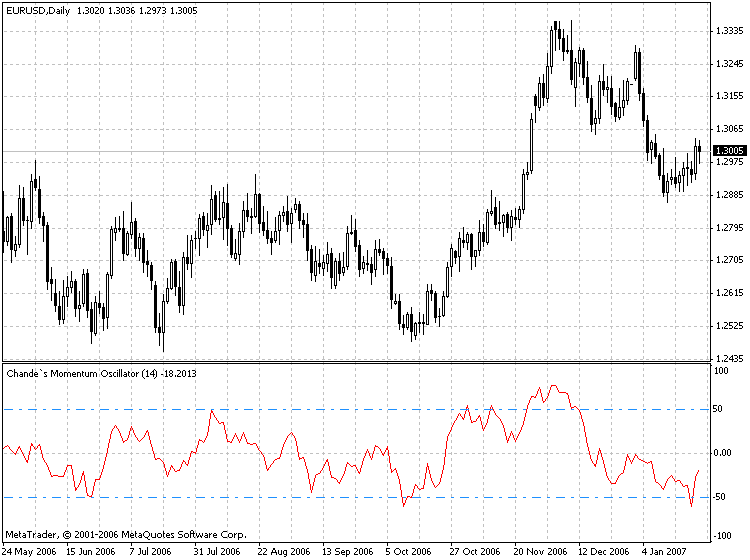The image size is (750, 560).
Task: Select the 1.3335 price axis label
Action: [x=729, y=31]
